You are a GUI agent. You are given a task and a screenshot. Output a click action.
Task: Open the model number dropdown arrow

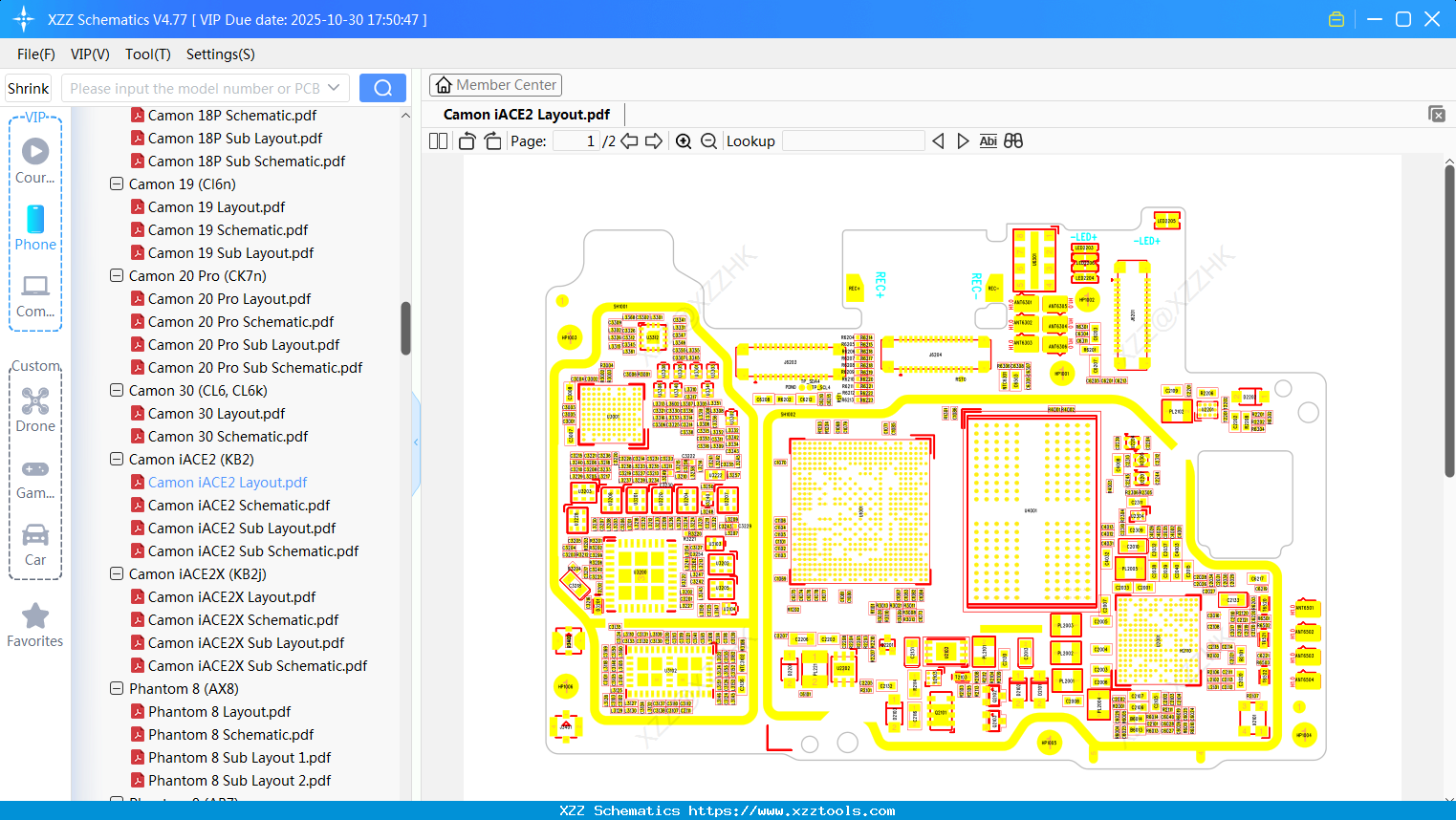click(x=334, y=88)
